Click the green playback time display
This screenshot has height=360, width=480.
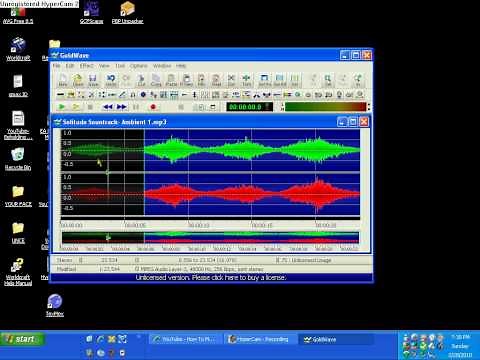point(249,107)
